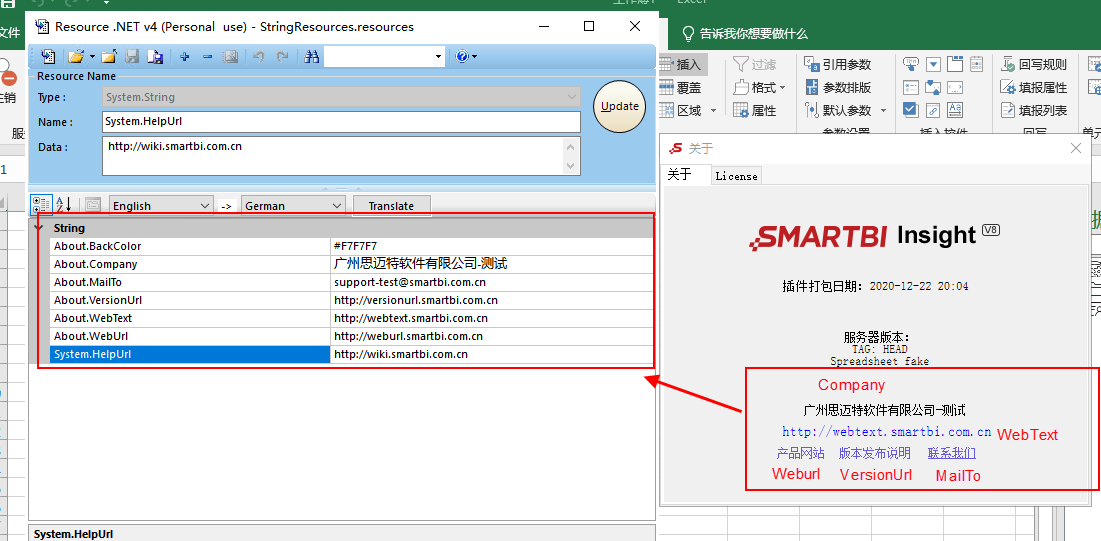Screen dimensions: 1101x541
Task: Expand the help icon dropdown arrow
Action: click(x=475, y=57)
